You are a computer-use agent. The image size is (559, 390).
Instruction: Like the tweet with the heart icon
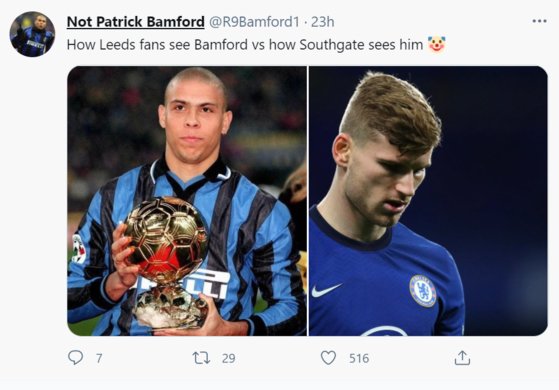tap(328, 358)
